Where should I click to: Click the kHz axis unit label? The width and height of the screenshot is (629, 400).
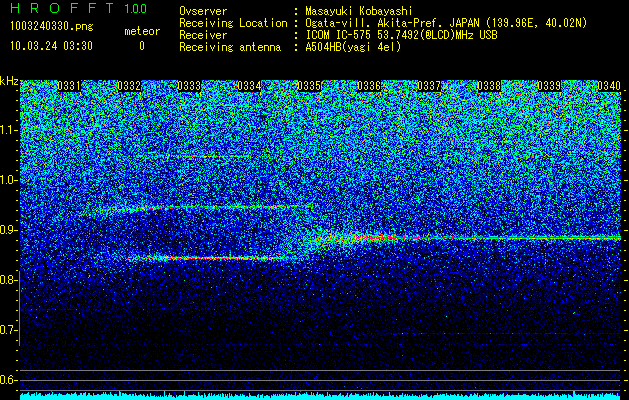pos(9,81)
